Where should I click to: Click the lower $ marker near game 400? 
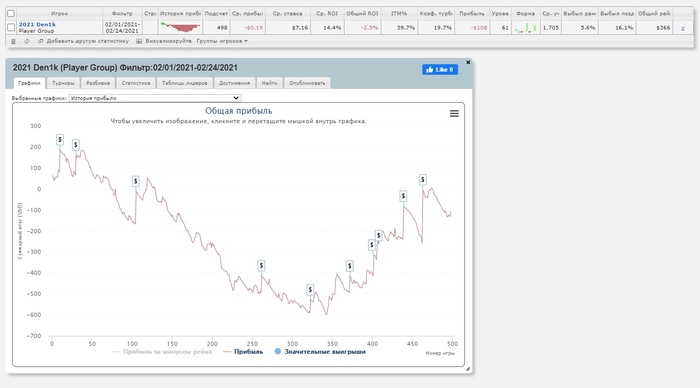371,245
